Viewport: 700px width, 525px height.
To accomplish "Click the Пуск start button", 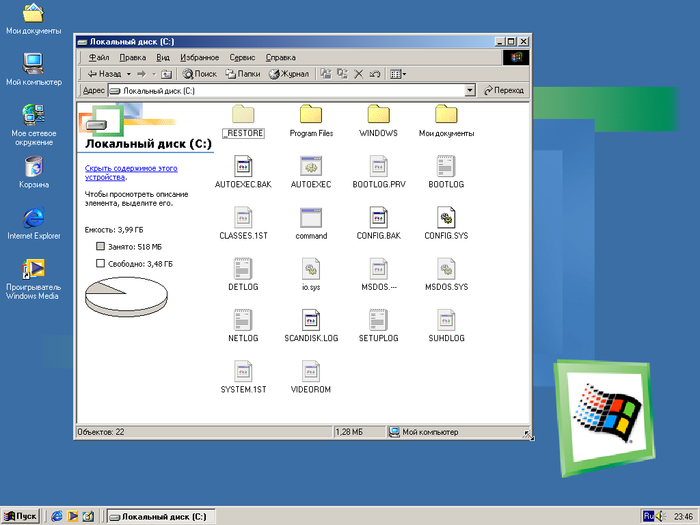I will click(20, 516).
